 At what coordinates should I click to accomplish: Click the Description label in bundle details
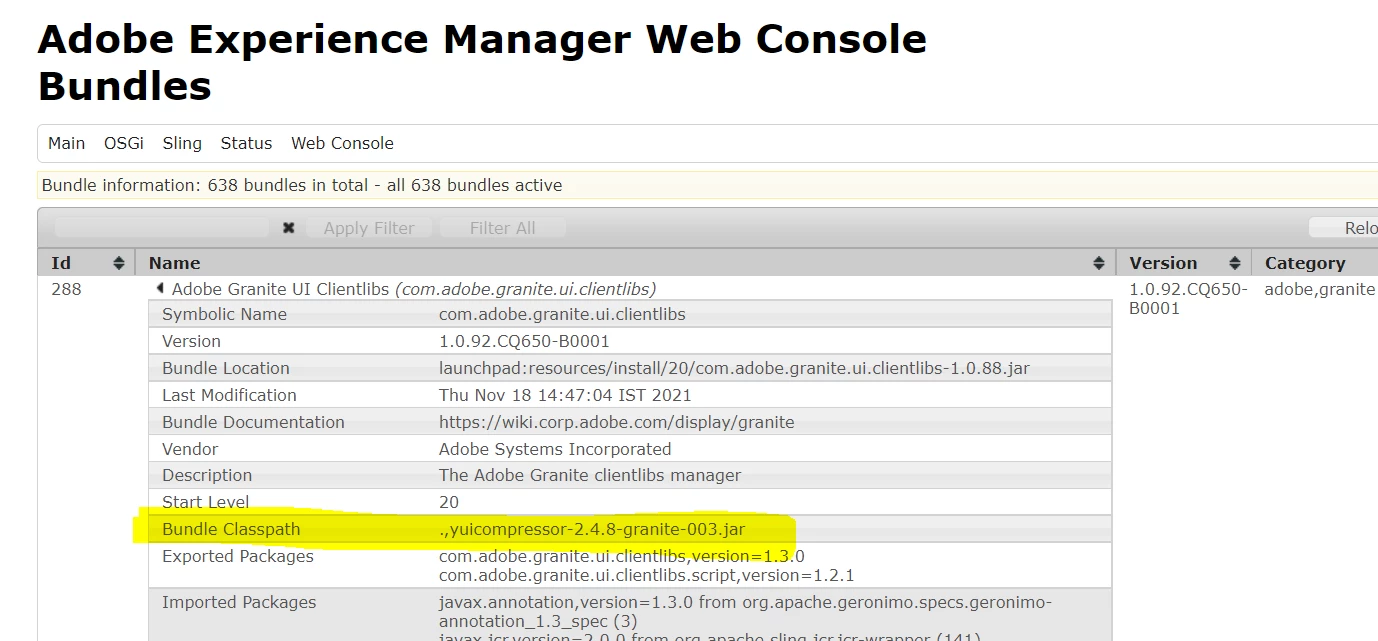pyautogui.click(x=207, y=475)
